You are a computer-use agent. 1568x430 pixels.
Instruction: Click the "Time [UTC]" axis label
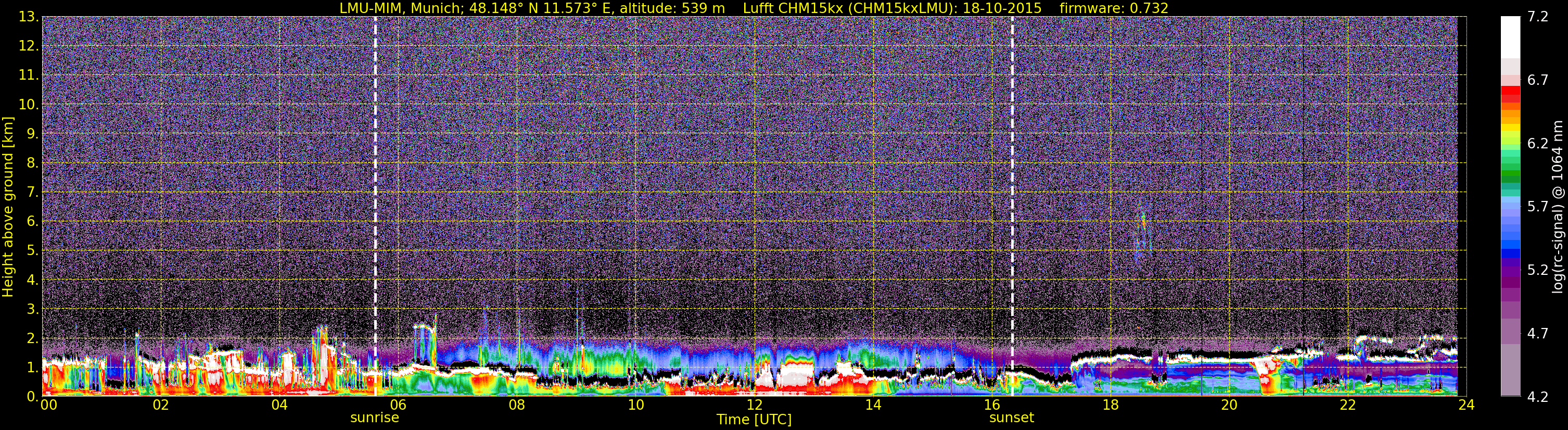click(754, 419)
